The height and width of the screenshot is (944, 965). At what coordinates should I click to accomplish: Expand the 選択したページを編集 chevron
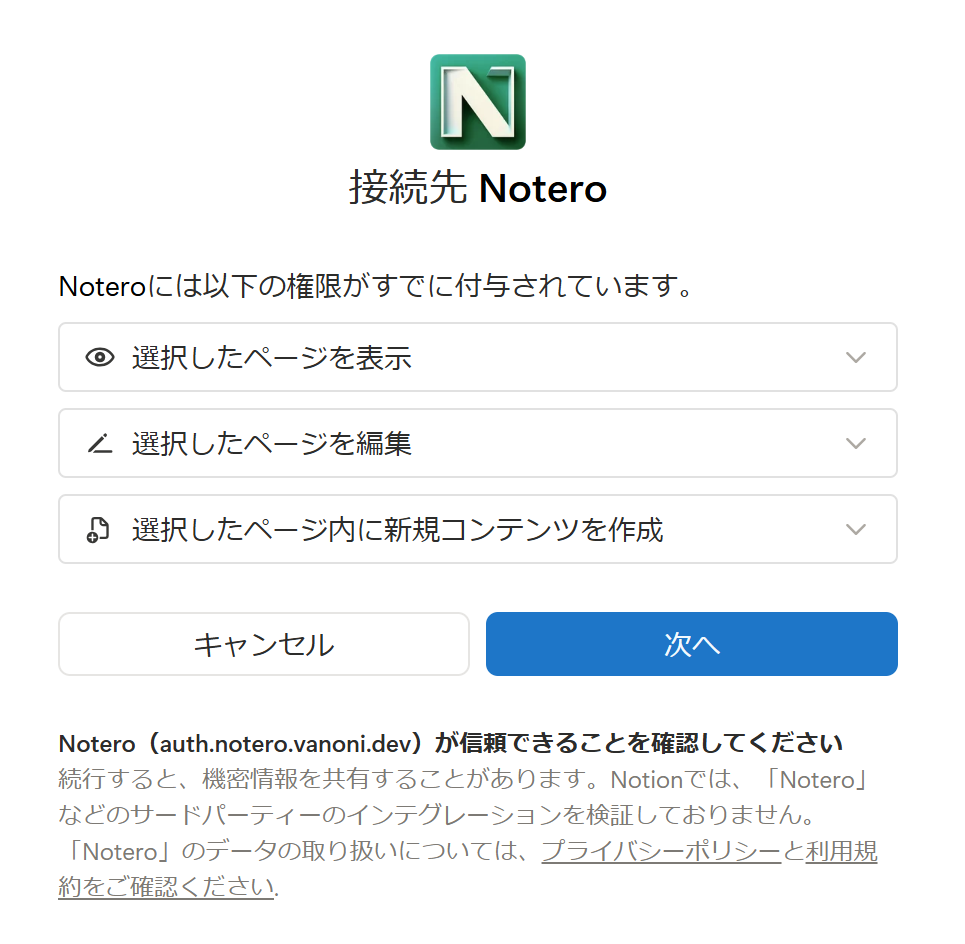(855, 444)
